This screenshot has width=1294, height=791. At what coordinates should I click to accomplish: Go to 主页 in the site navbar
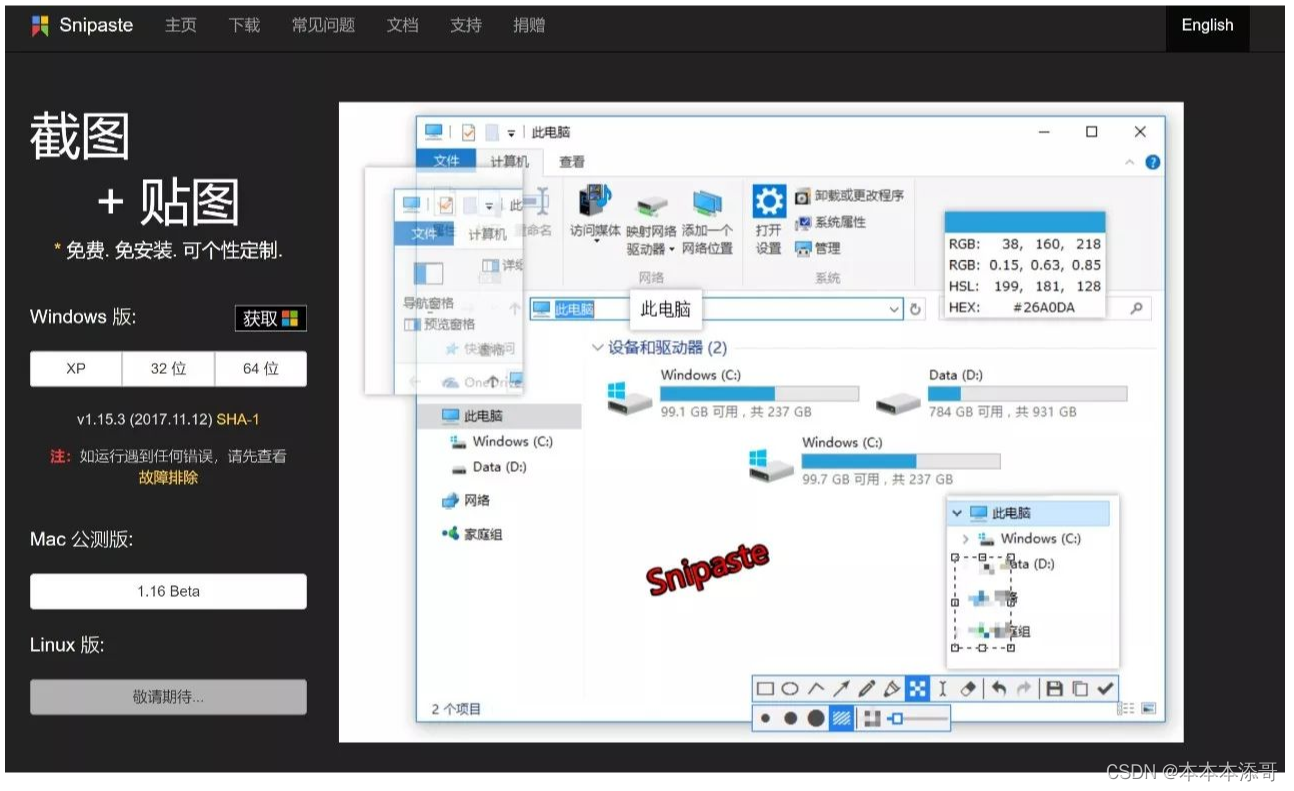click(x=181, y=26)
